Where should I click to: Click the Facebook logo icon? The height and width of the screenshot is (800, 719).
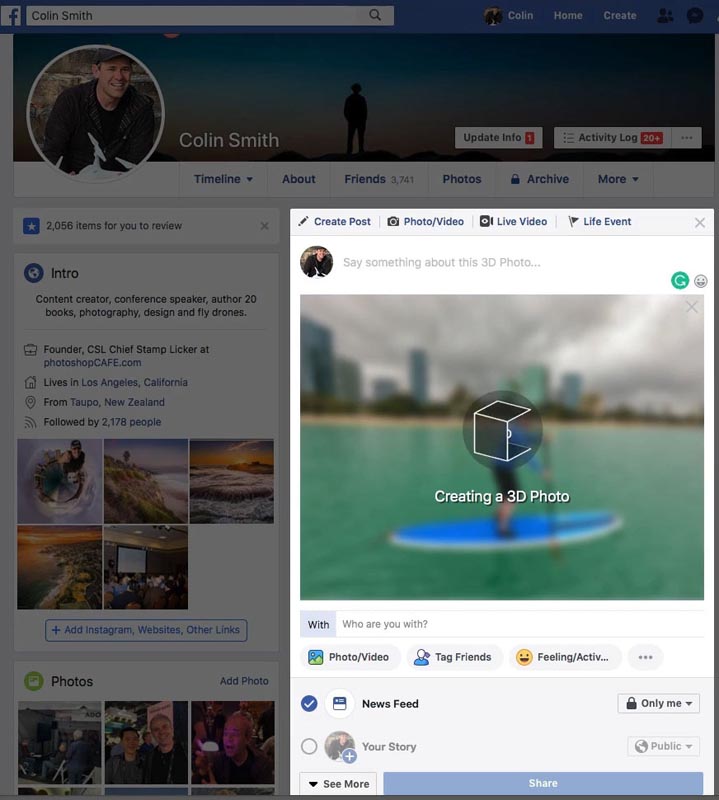click(x=11, y=16)
